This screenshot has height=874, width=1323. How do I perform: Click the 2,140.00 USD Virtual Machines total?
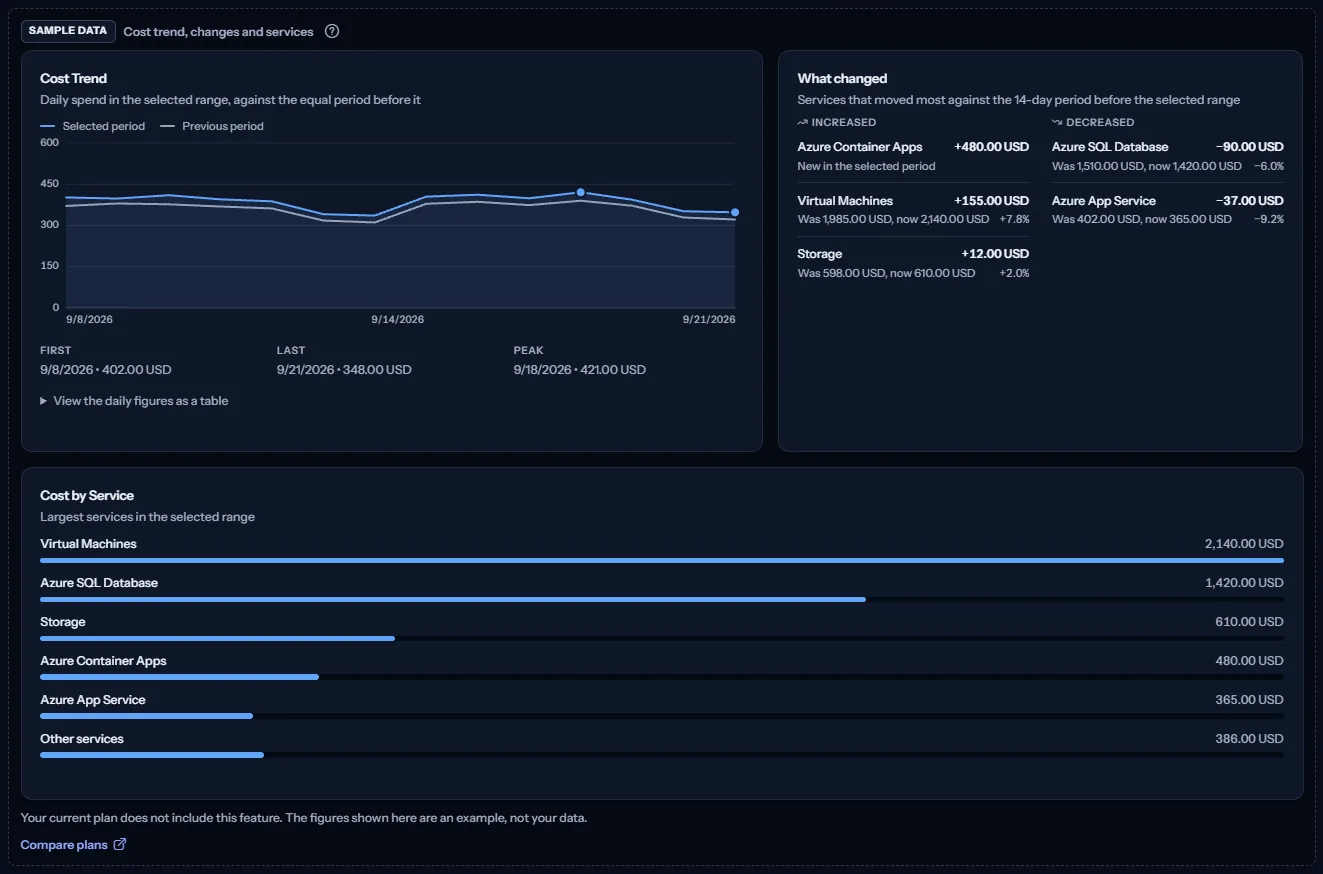click(x=1244, y=544)
